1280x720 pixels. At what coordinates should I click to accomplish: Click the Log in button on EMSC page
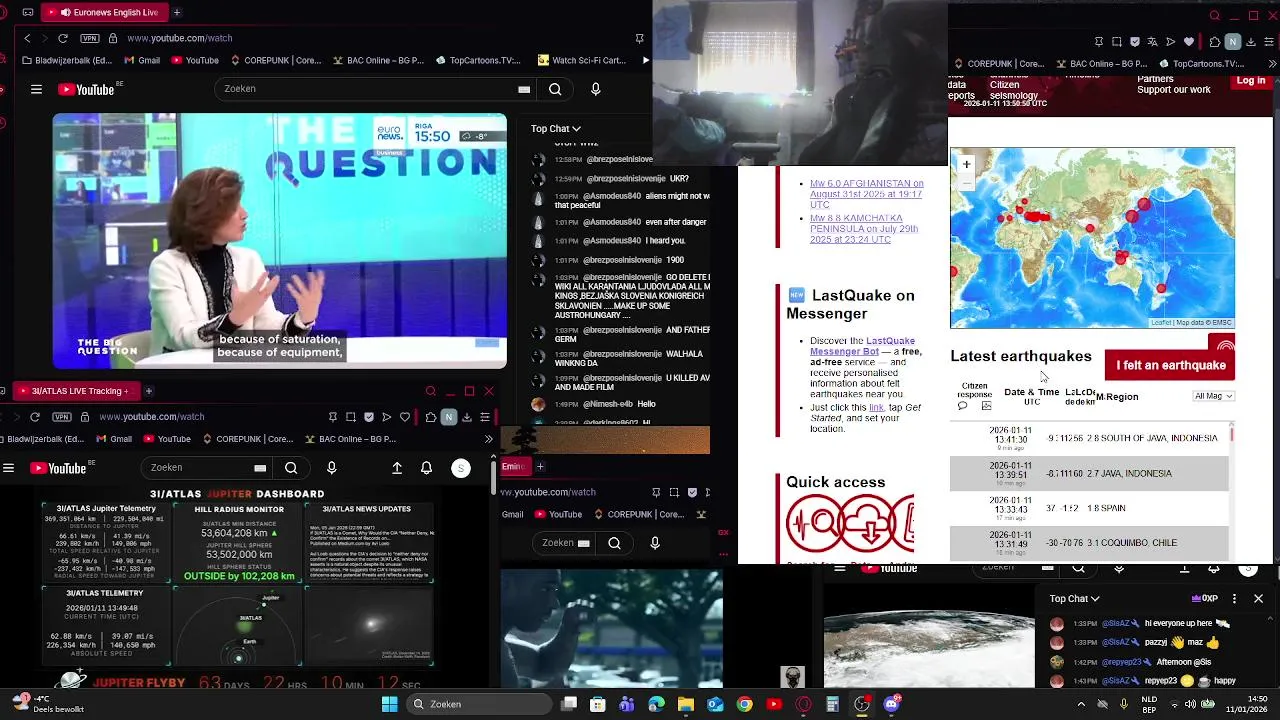[x=1251, y=81]
